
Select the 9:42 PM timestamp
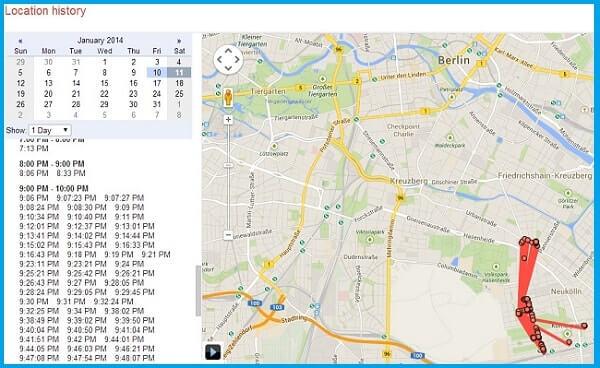pyautogui.click(x=82, y=339)
